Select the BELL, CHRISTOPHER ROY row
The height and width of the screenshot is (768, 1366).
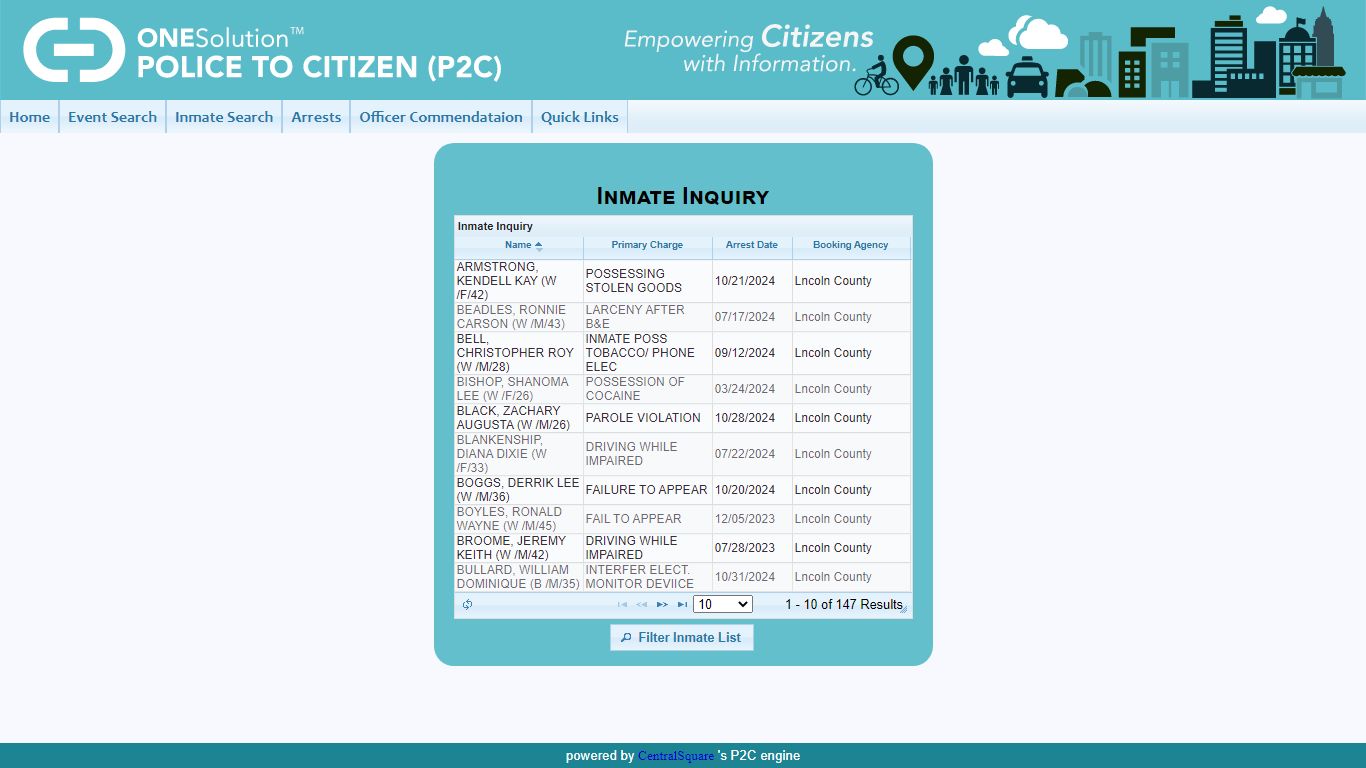tap(683, 353)
